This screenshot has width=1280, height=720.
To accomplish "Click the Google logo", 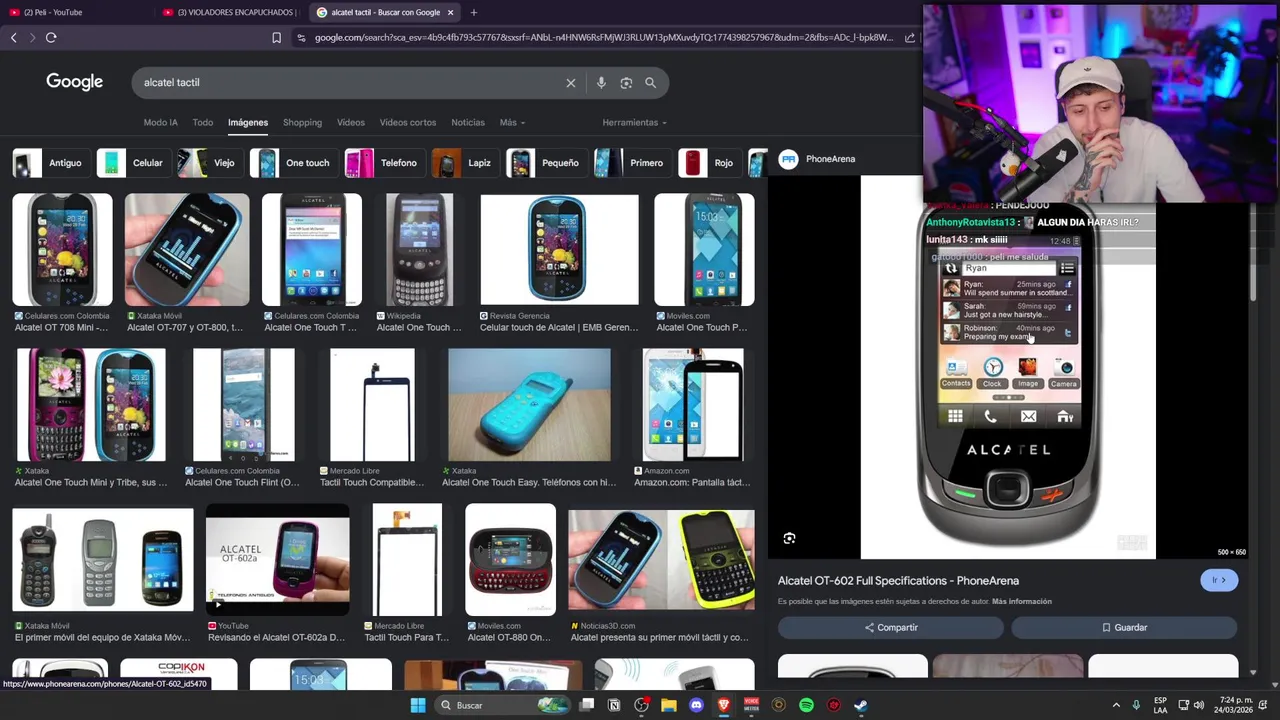I will pyautogui.click(x=74, y=82).
